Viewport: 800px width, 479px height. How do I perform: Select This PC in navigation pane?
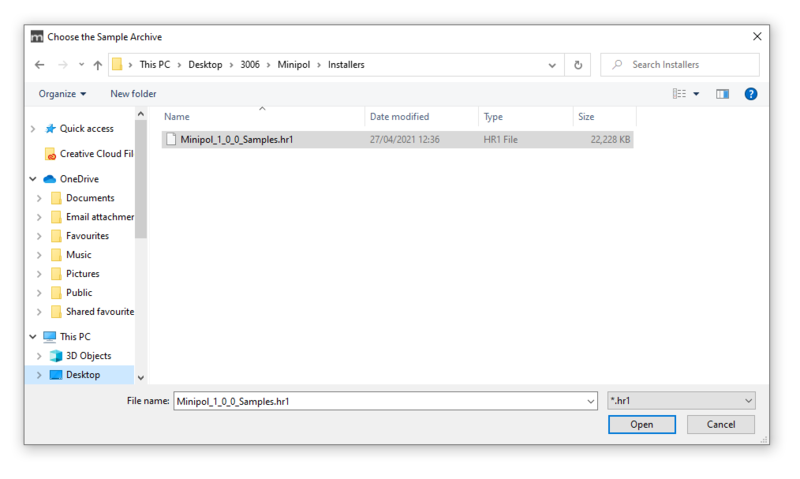[x=74, y=337]
